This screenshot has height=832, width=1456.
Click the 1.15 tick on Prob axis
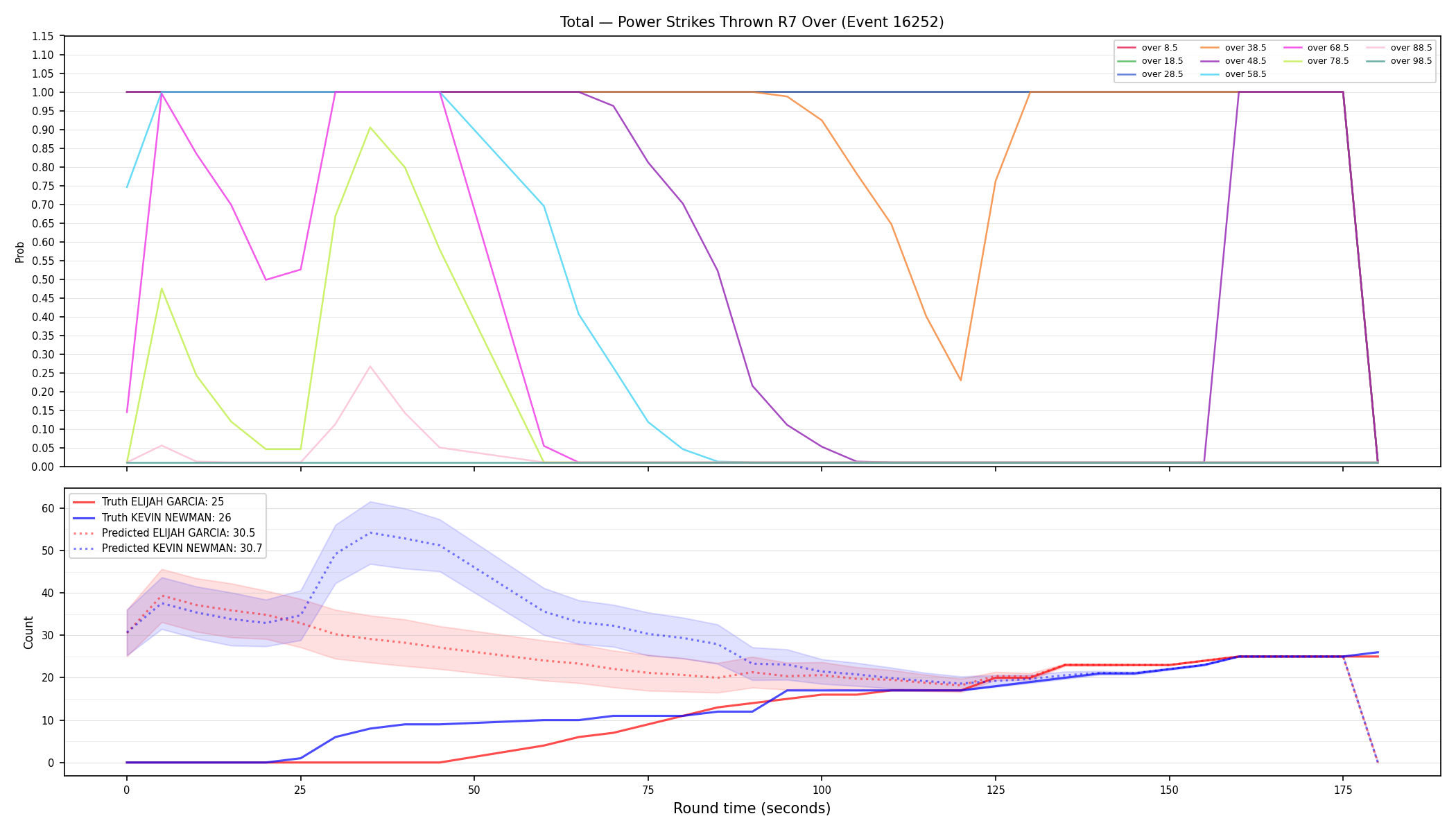tap(43, 36)
